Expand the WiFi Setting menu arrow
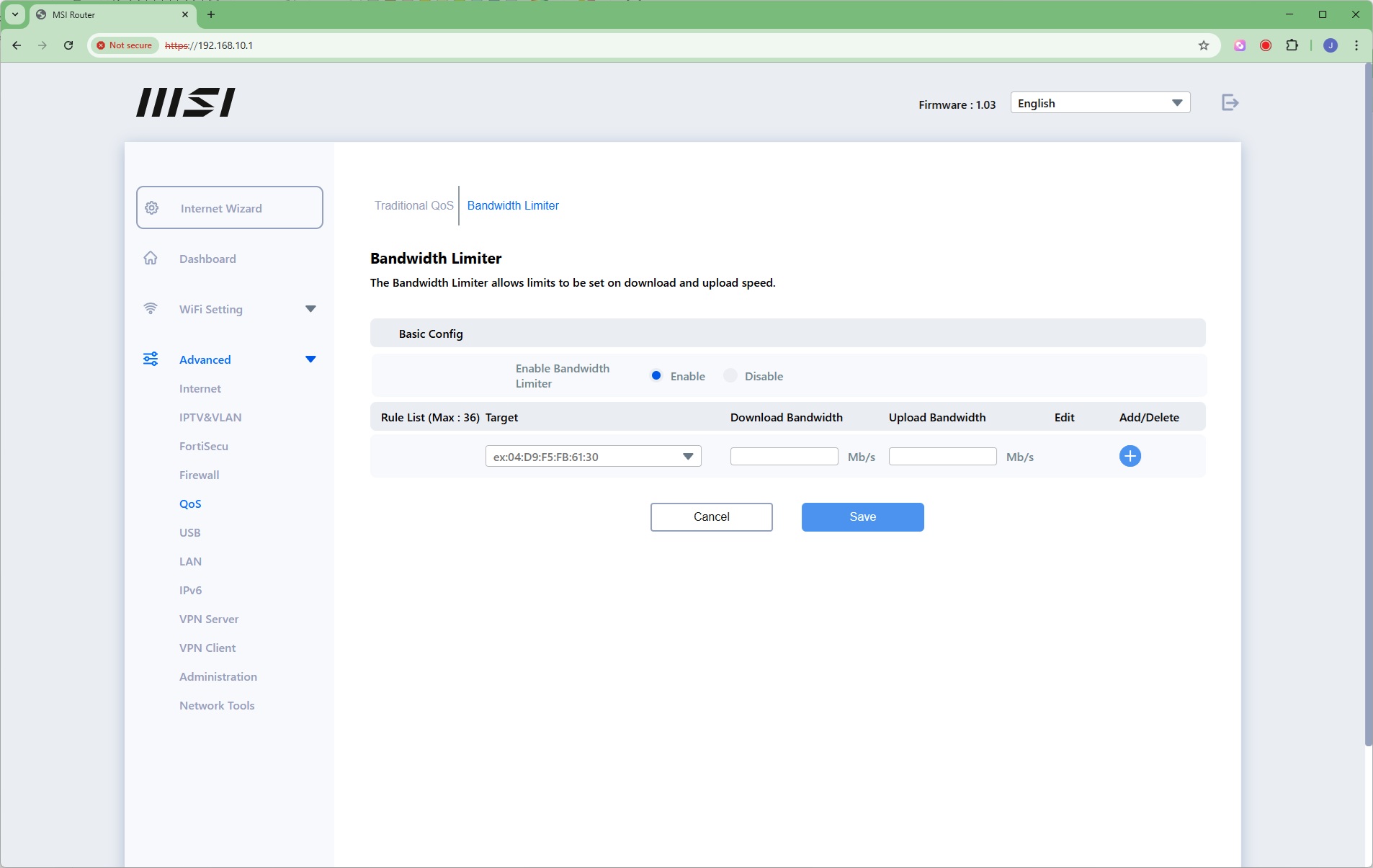 [310, 309]
